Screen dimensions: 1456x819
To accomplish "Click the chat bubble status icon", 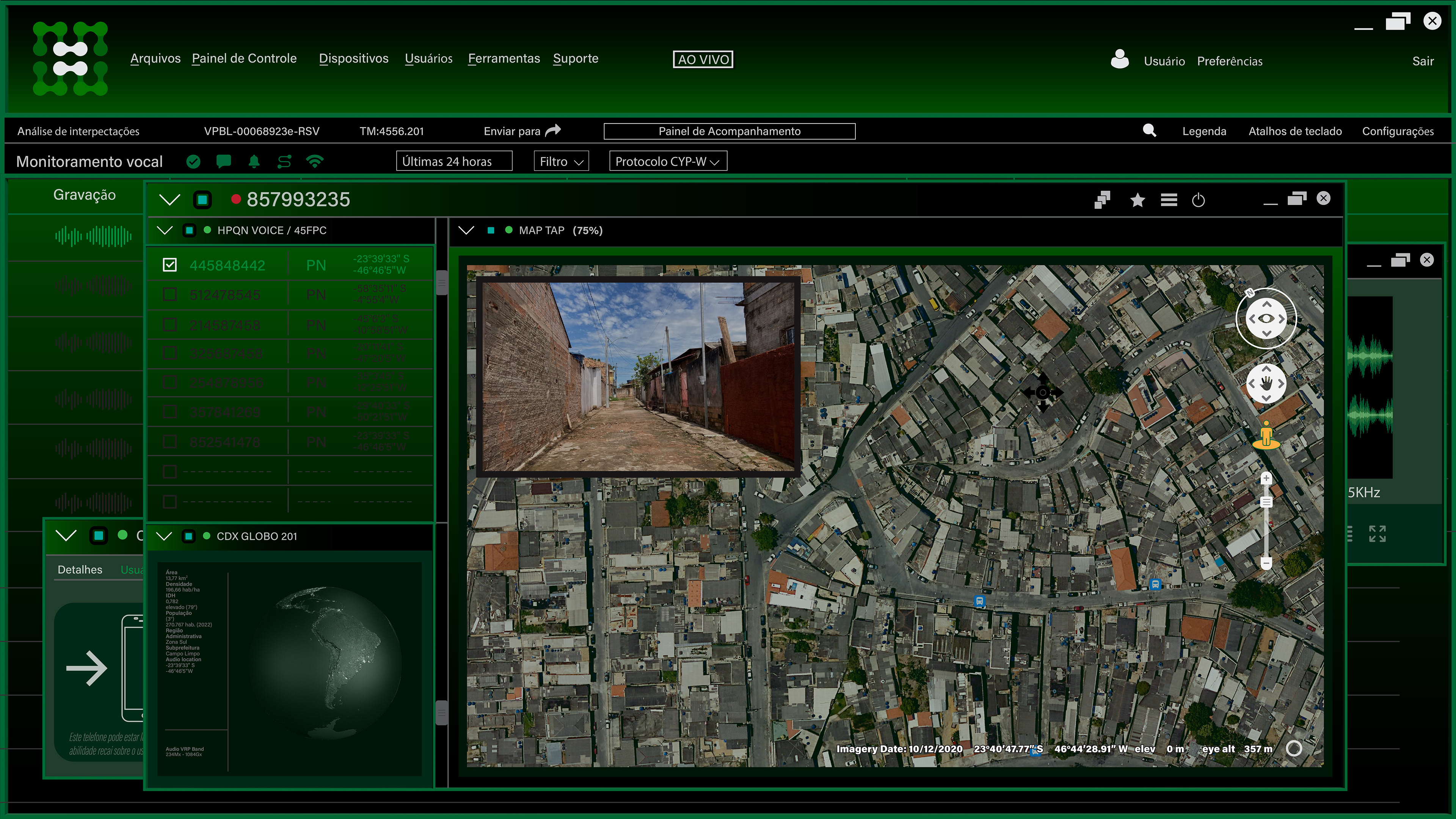I will click(224, 162).
